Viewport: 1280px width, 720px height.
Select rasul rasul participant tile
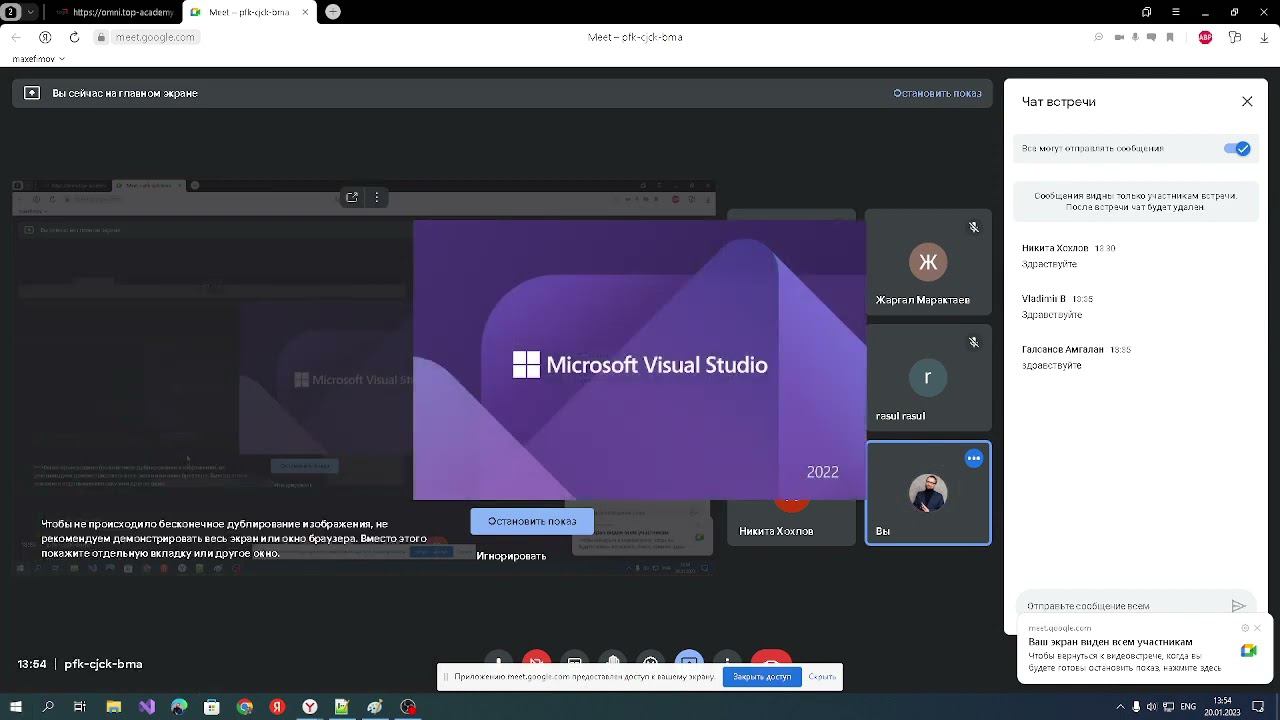coord(928,377)
